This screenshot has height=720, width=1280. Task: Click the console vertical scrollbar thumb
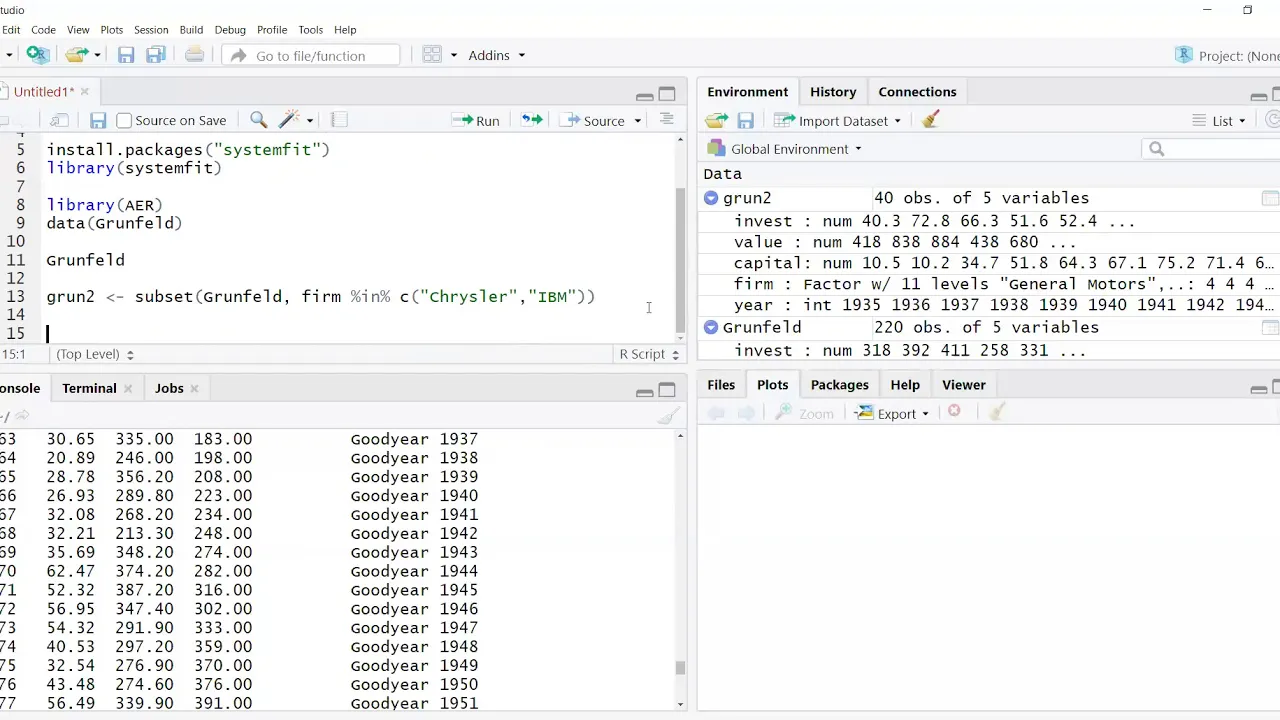[681, 668]
